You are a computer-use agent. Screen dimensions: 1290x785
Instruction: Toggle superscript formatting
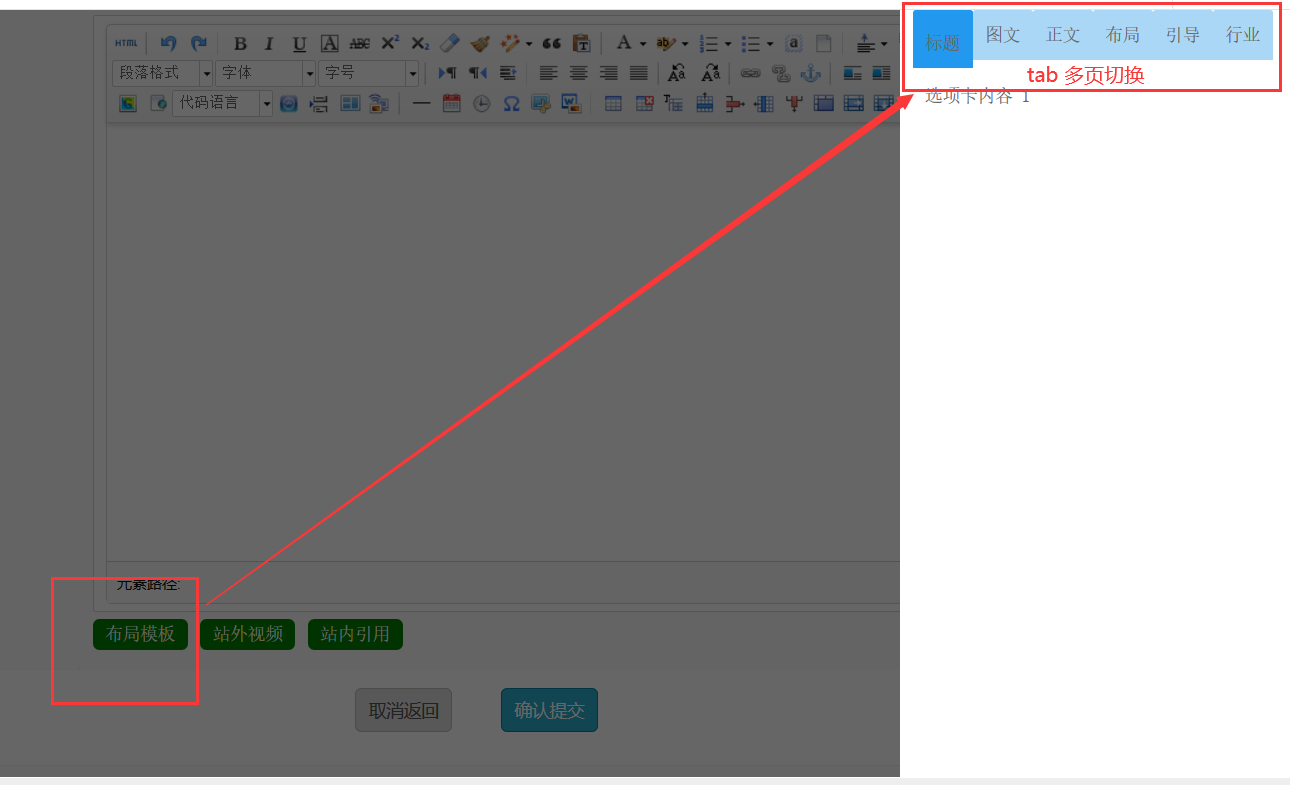390,43
